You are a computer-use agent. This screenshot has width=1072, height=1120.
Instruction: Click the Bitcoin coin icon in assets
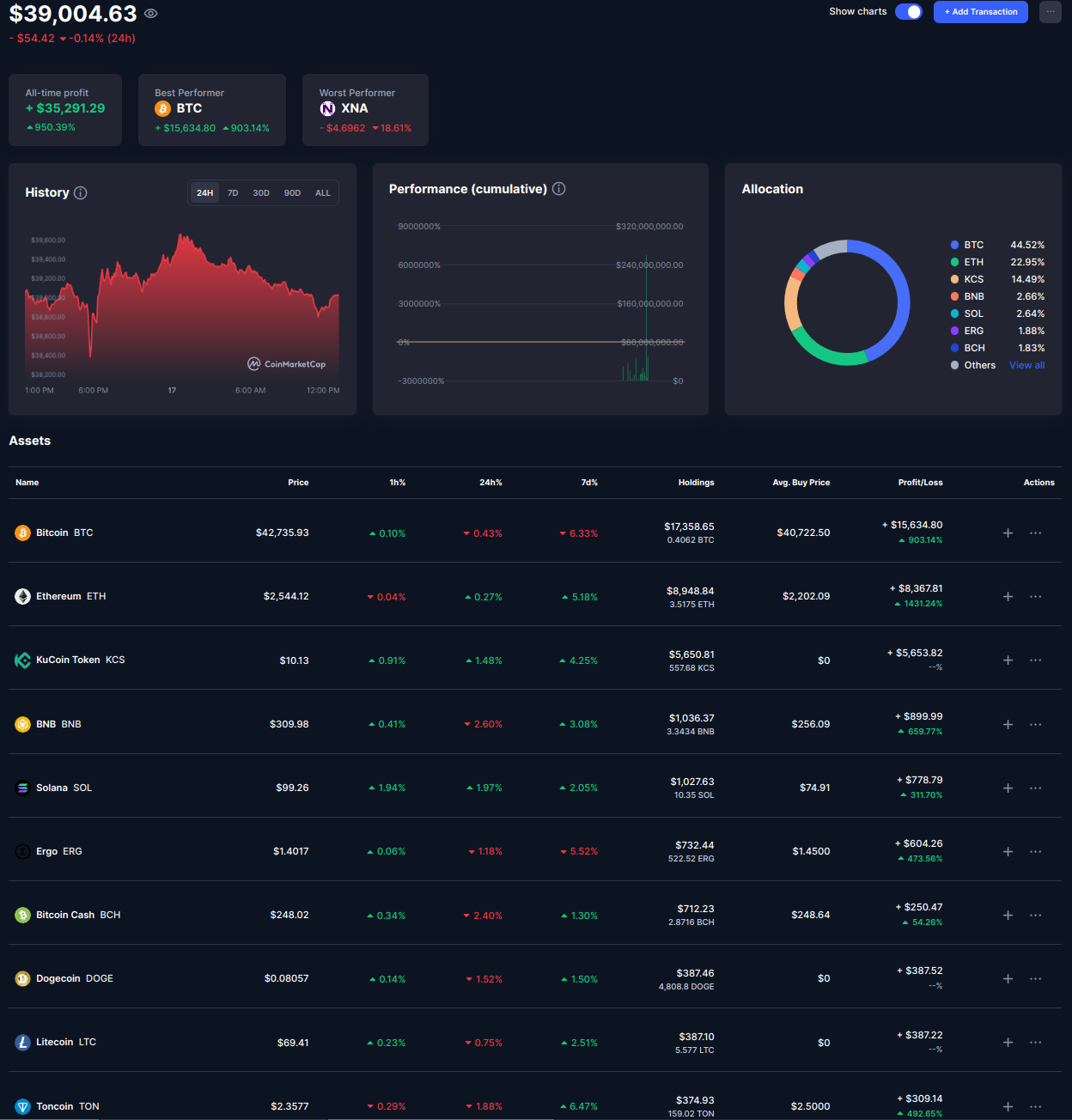[x=23, y=533]
